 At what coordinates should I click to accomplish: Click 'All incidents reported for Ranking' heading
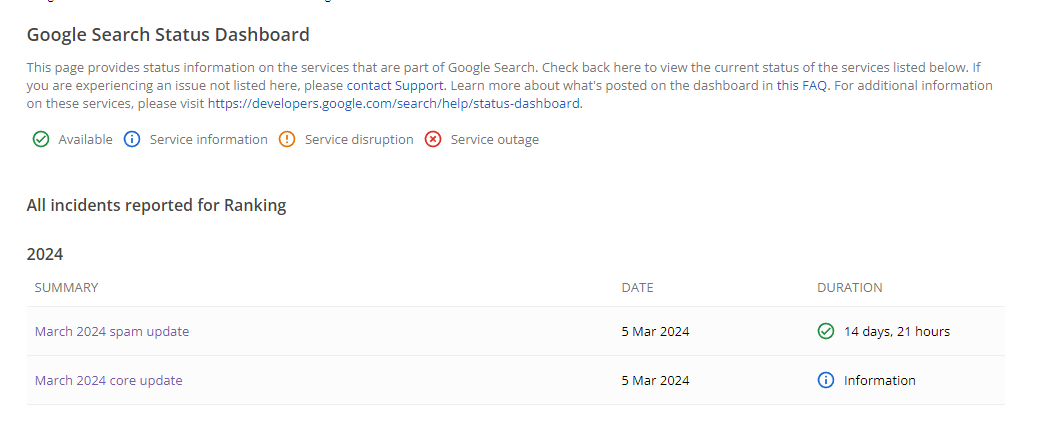pos(156,206)
